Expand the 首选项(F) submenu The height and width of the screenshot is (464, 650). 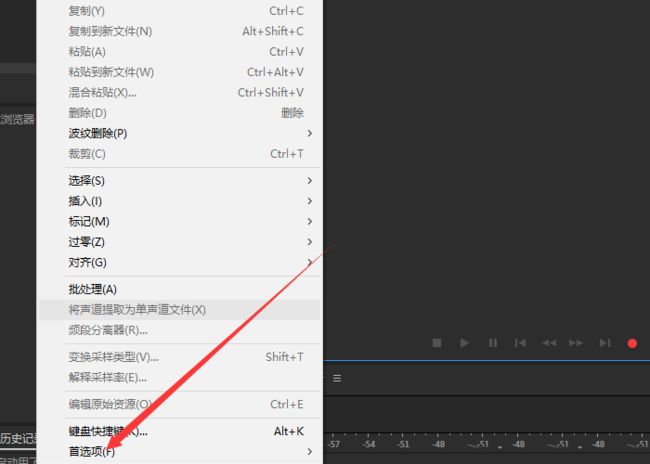click(179, 452)
